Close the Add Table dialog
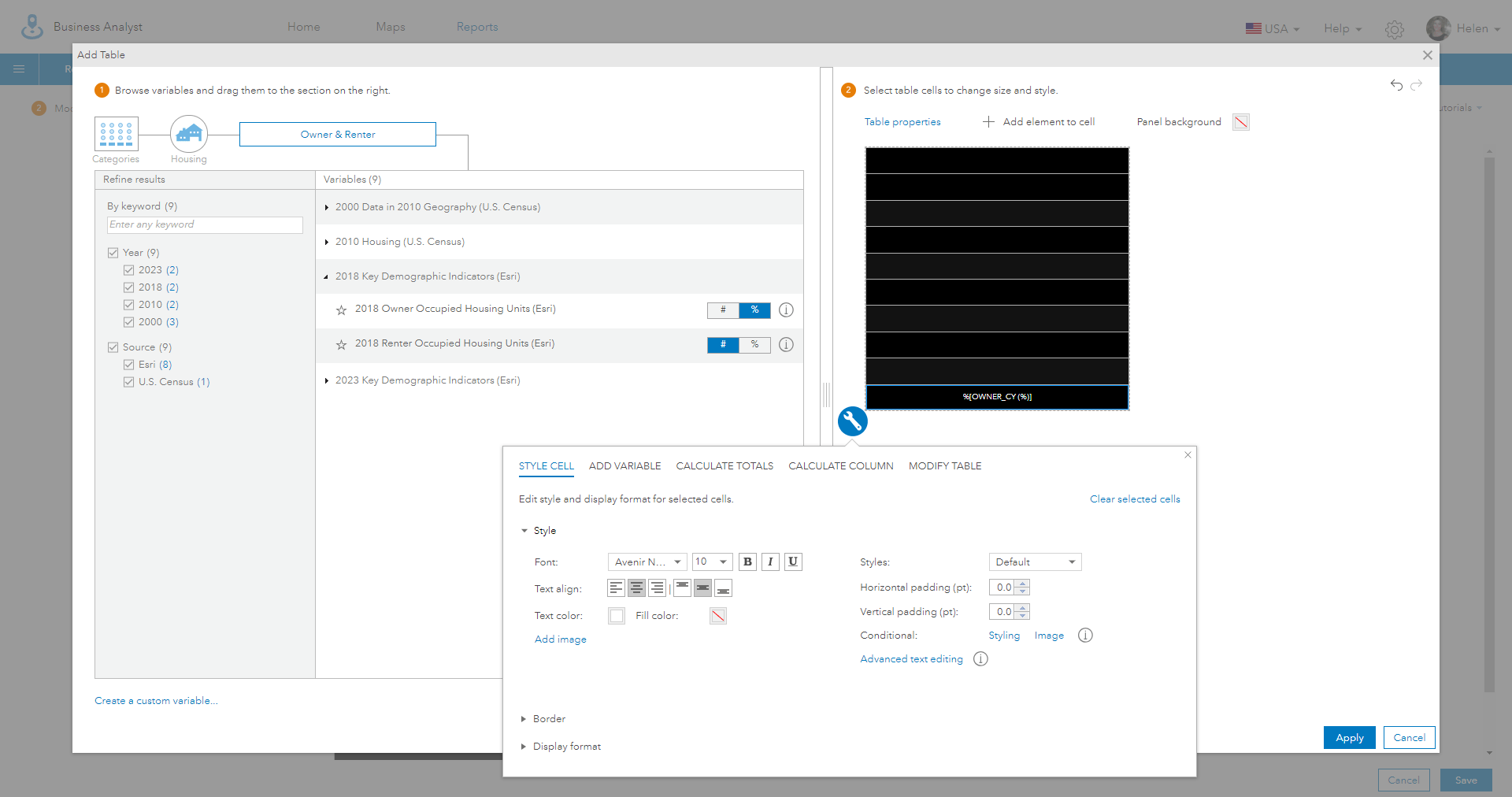 1427,55
